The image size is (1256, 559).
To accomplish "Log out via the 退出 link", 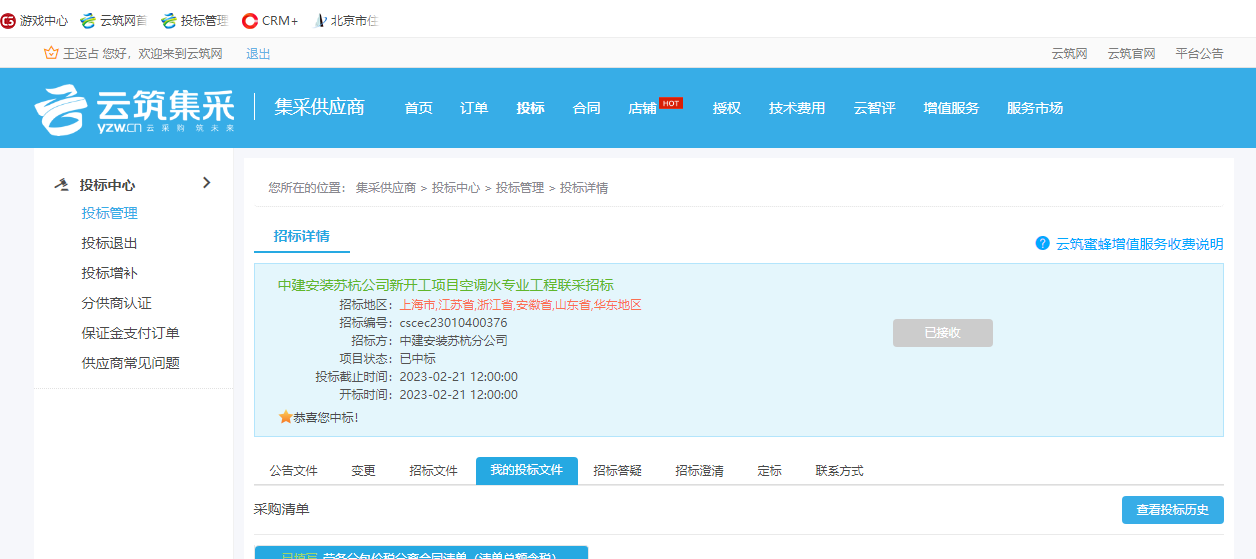I will 258,54.
